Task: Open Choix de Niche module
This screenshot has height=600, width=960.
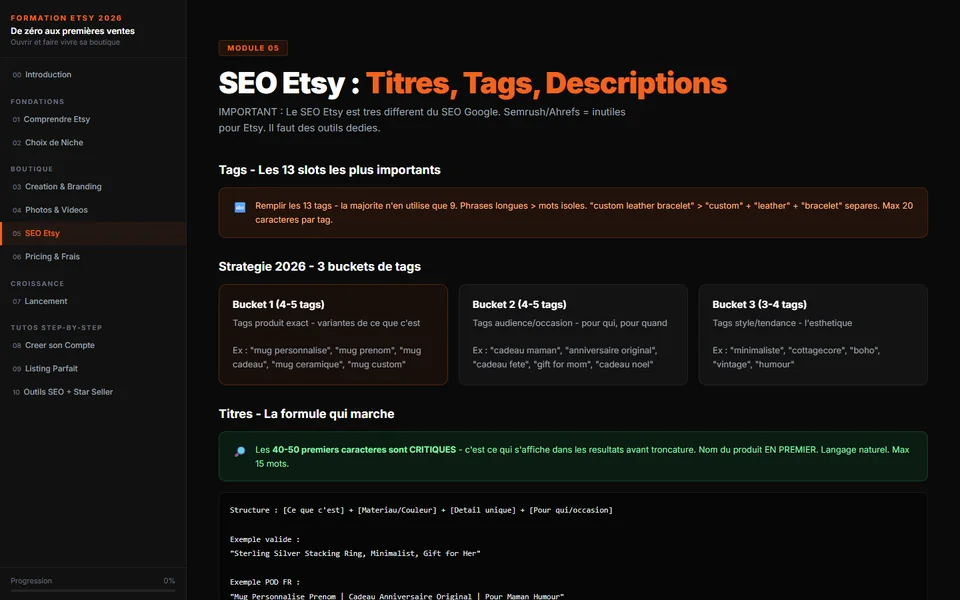Action: click(x=93, y=143)
